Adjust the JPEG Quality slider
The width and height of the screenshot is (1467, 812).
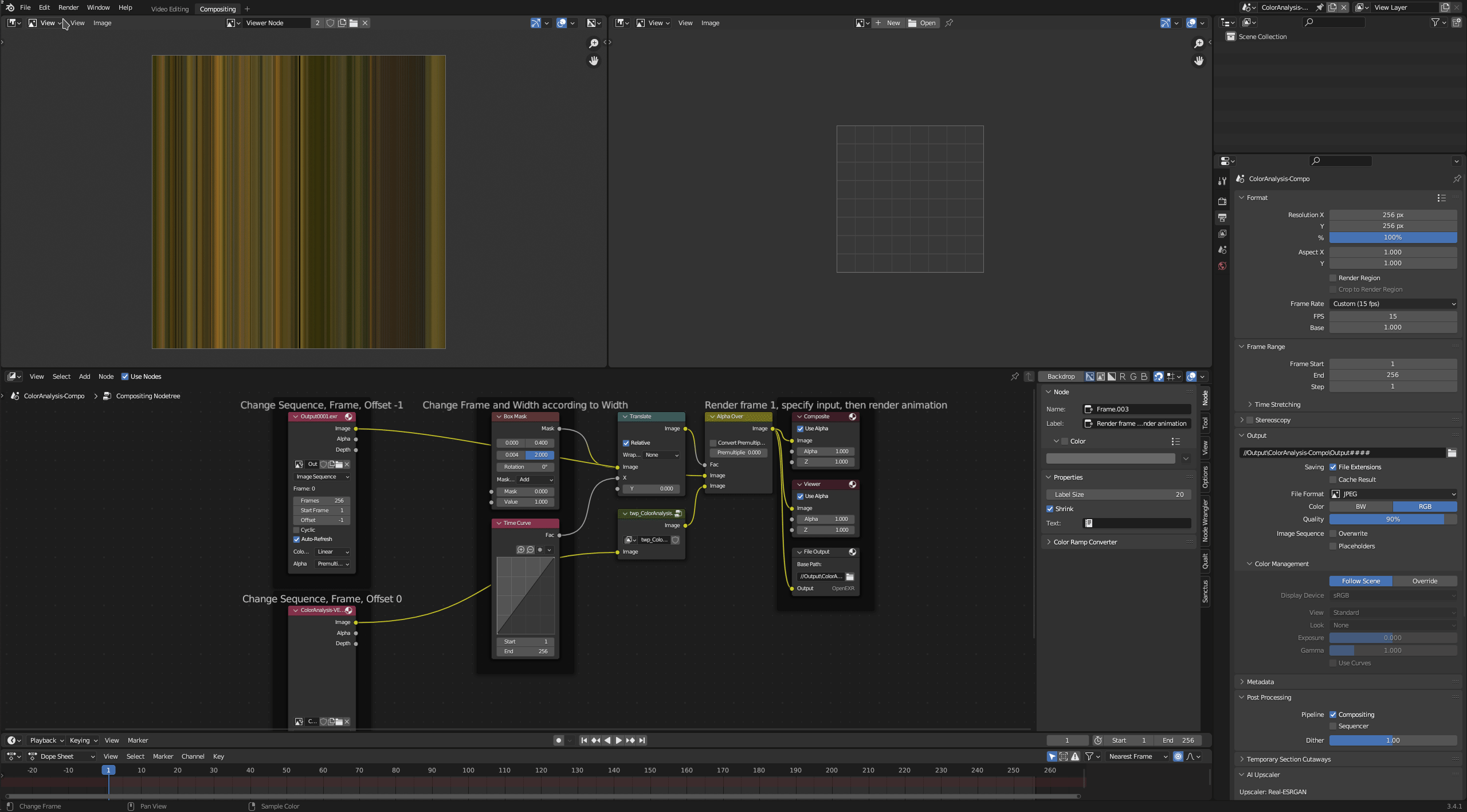click(1393, 519)
